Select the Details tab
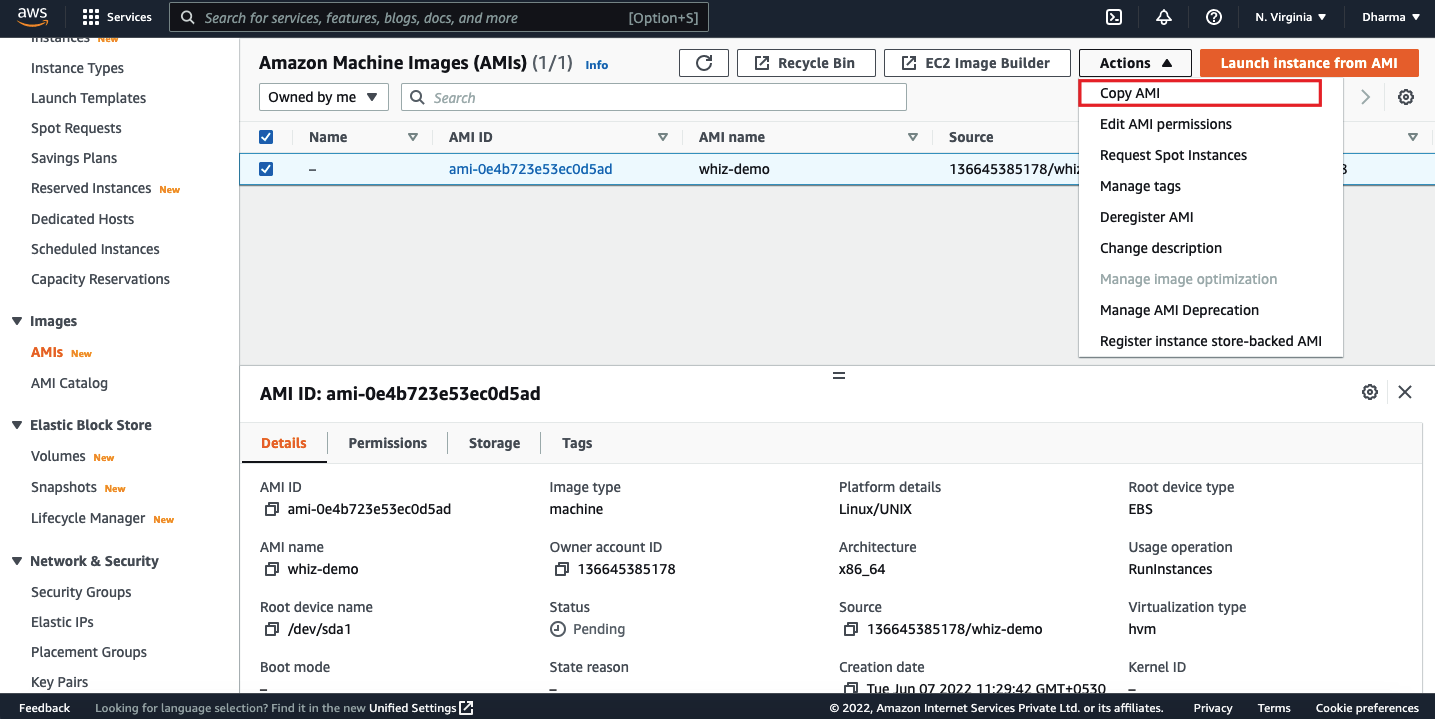The height and width of the screenshot is (719, 1435). (284, 443)
